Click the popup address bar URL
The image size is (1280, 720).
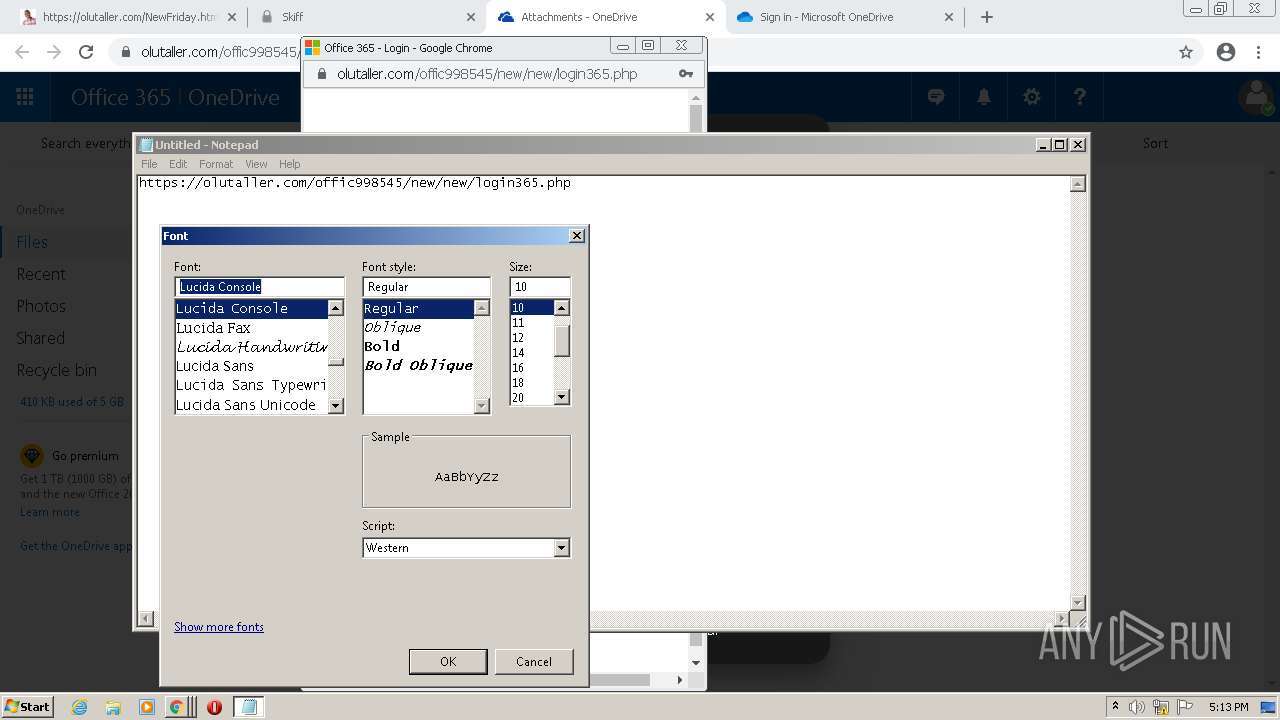pos(487,74)
